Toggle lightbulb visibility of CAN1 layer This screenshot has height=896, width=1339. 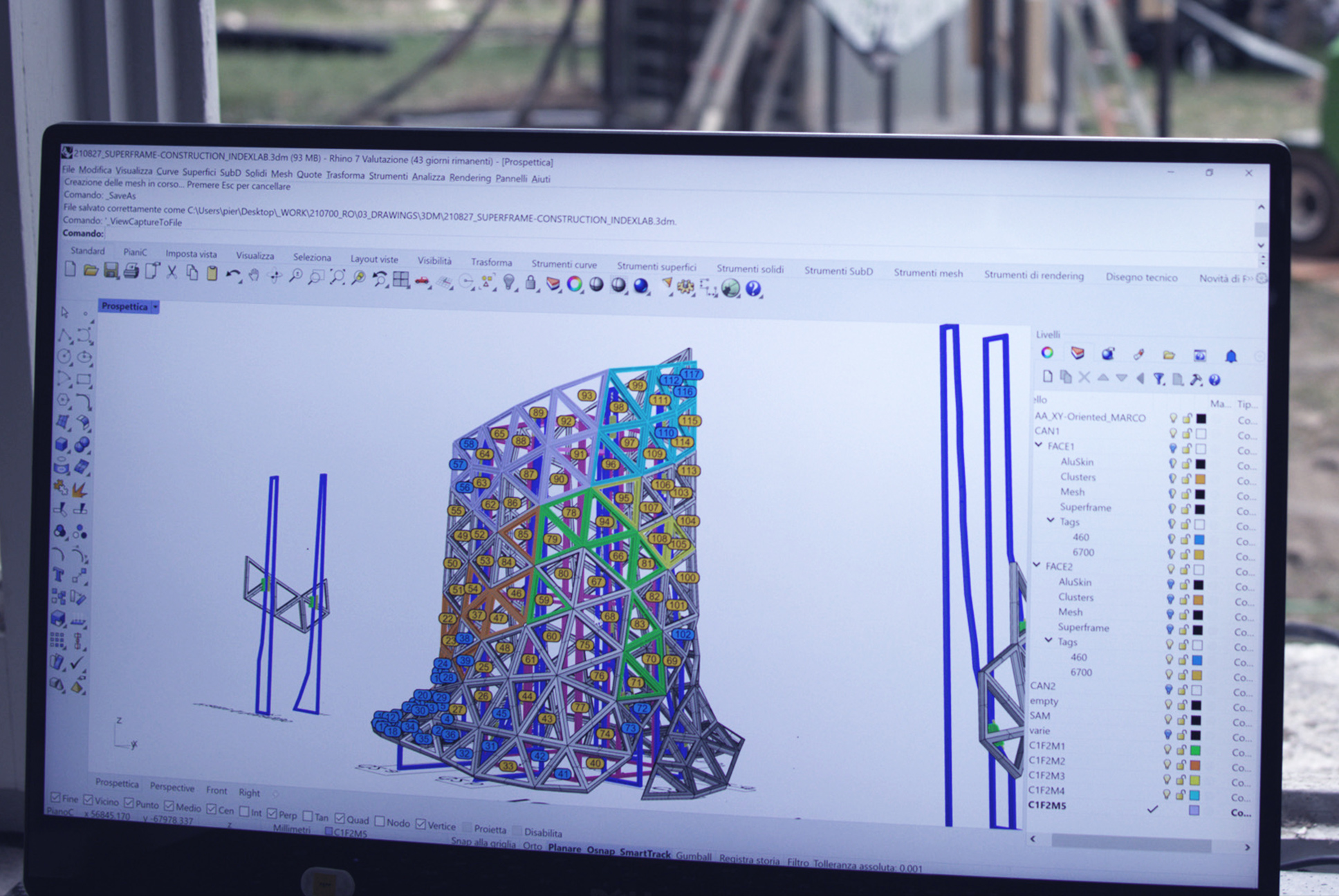pos(1173,433)
